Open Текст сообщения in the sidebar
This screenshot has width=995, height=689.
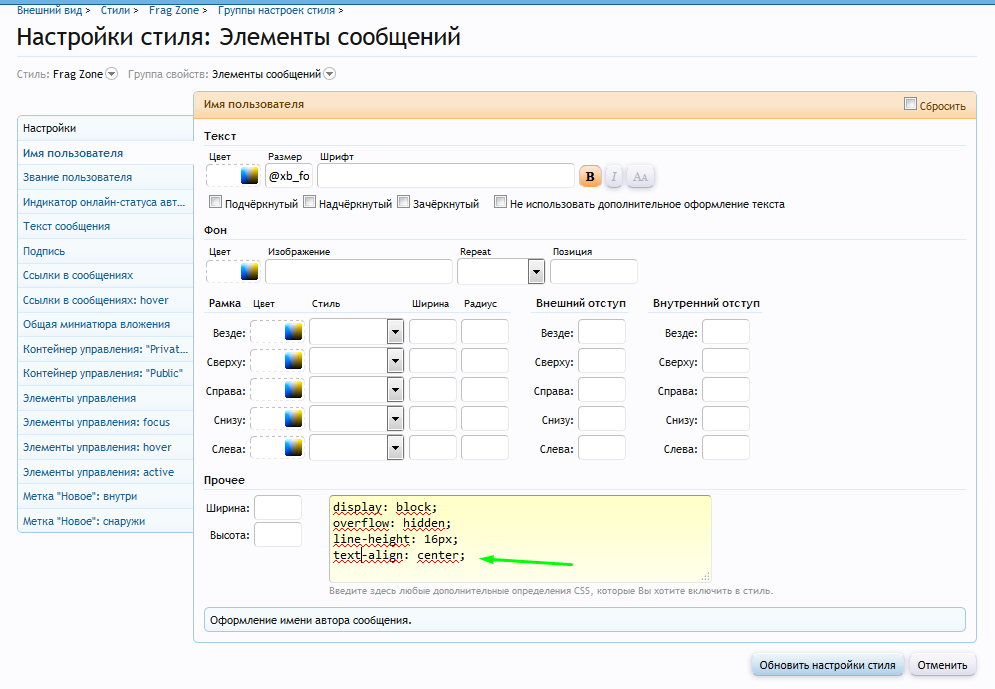(105, 226)
